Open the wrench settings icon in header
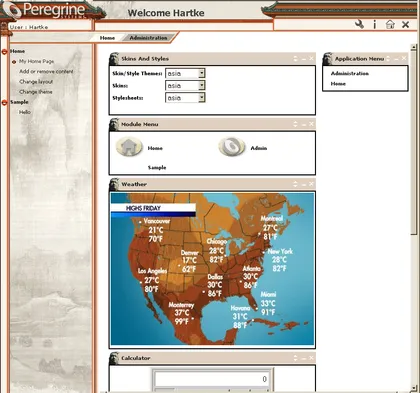 [x=359, y=24]
